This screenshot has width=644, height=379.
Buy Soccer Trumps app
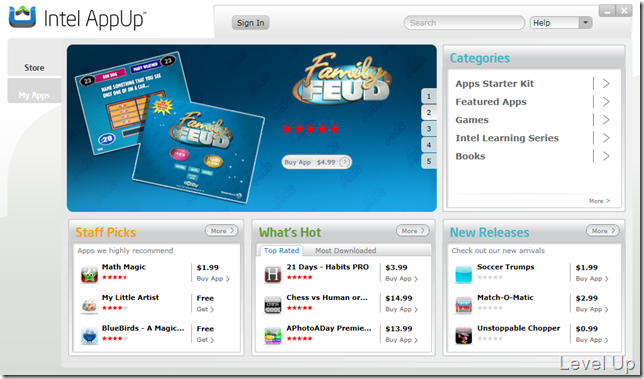[x=592, y=278]
